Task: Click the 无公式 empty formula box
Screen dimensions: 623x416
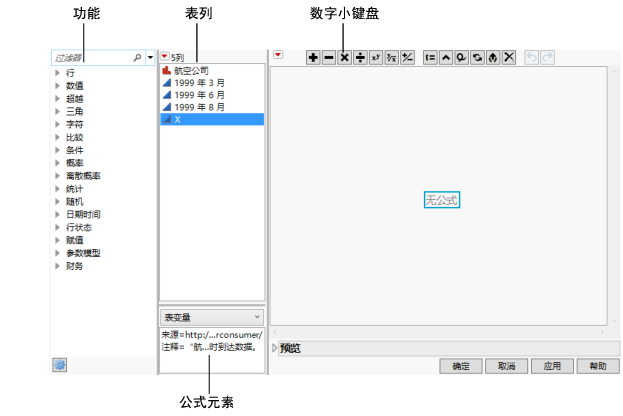Action: [442, 200]
